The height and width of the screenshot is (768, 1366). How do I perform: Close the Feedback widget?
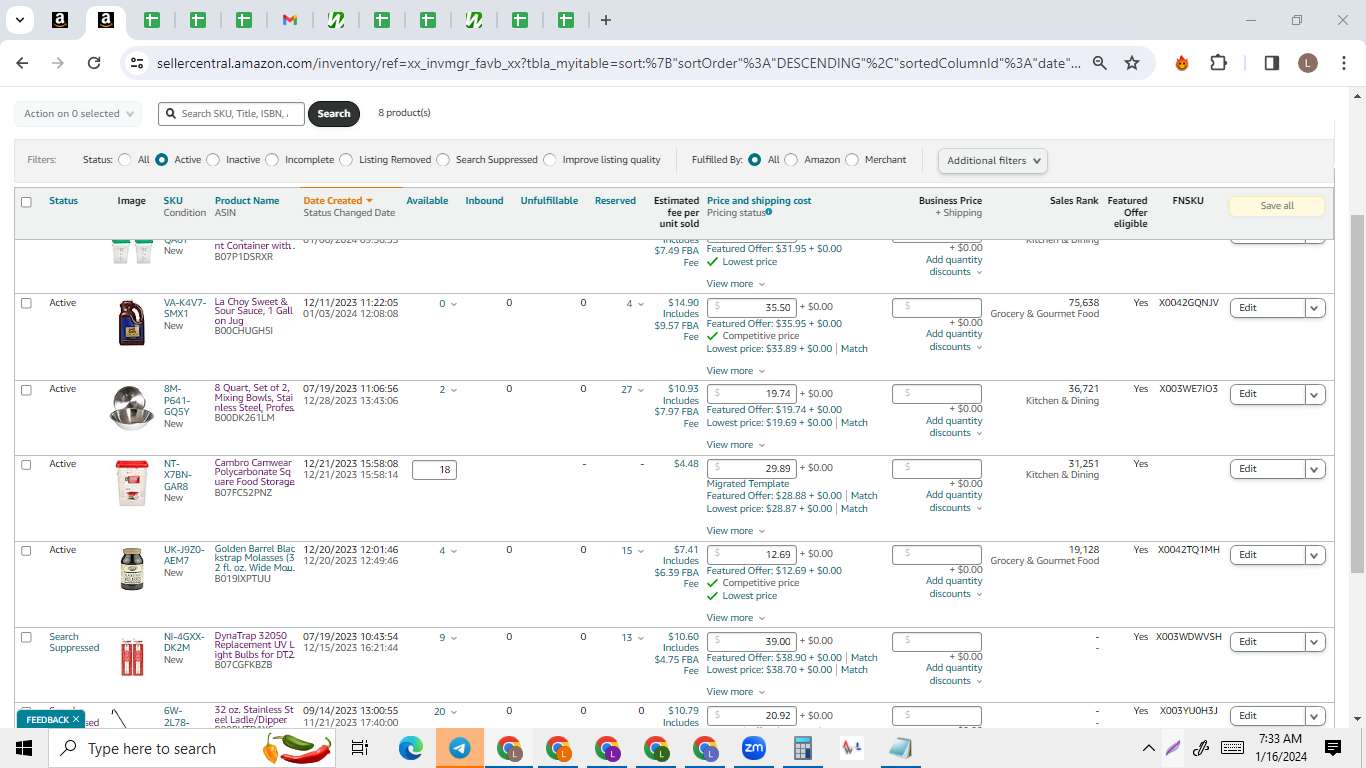[76, 719]
